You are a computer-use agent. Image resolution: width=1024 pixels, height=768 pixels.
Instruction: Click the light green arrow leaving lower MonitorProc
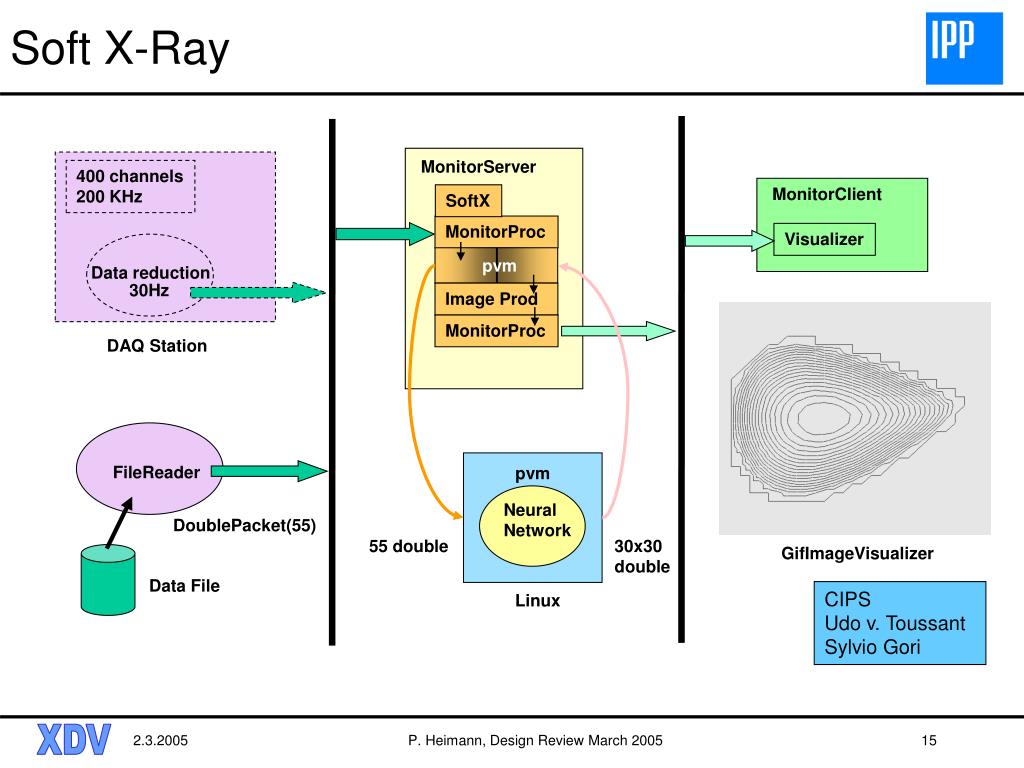pos(618,331)
